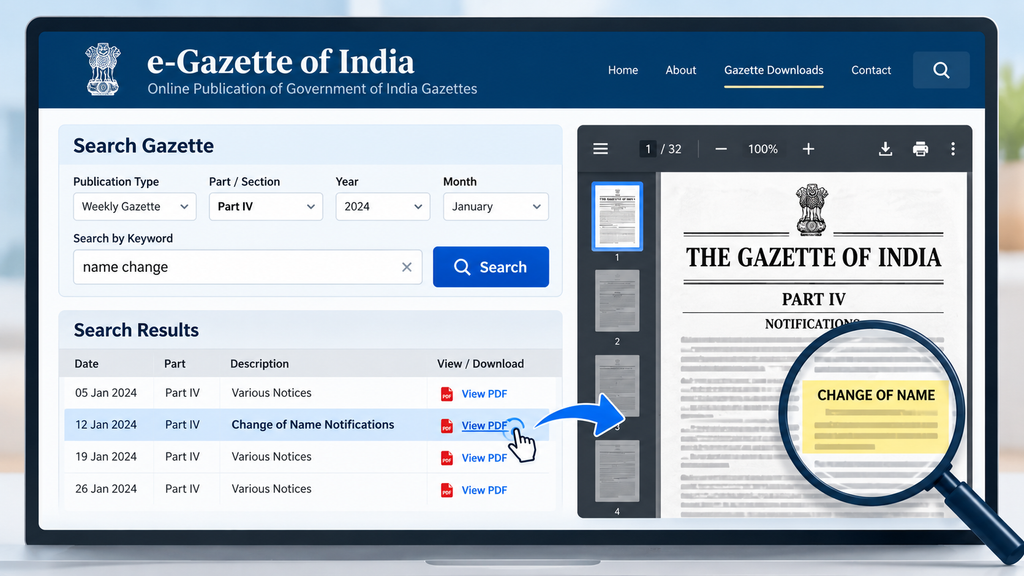This screenshot has width=1024, height=576.
Task: Open the Publication Type dropdown Weekly Gazette
Action: point(135,206)
